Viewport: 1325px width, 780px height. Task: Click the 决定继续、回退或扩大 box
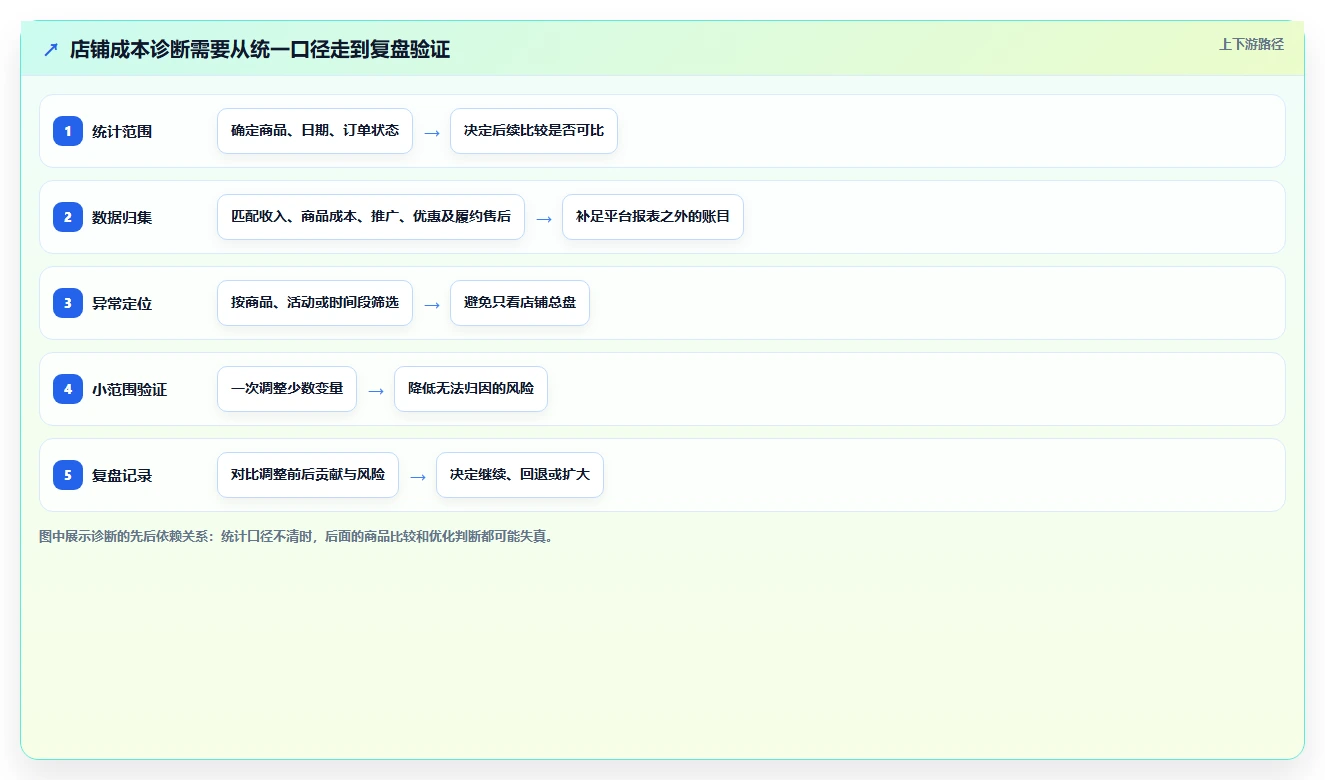pyautogui.click(x=520, y=475)
